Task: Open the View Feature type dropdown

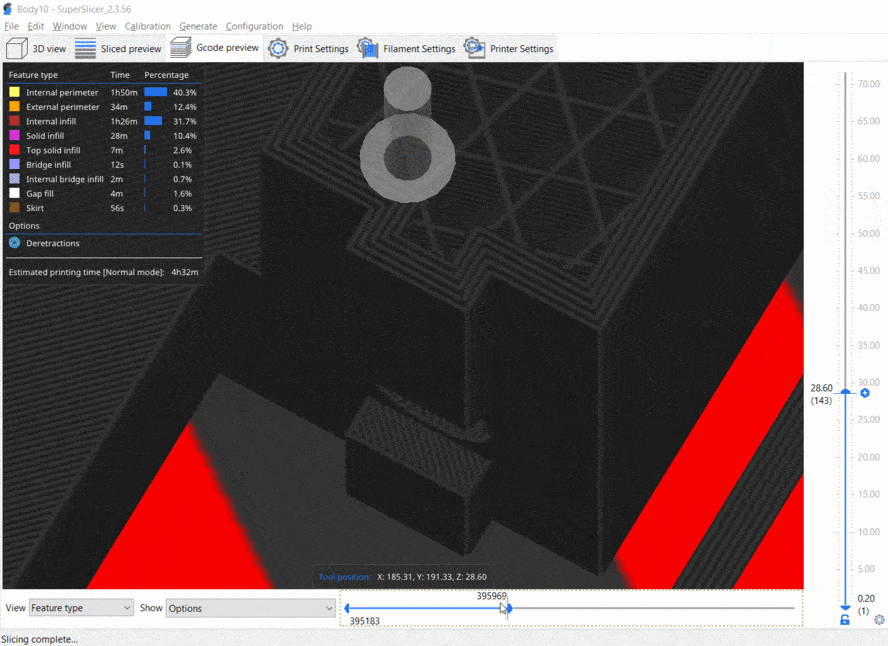Action: pos(80,608)
